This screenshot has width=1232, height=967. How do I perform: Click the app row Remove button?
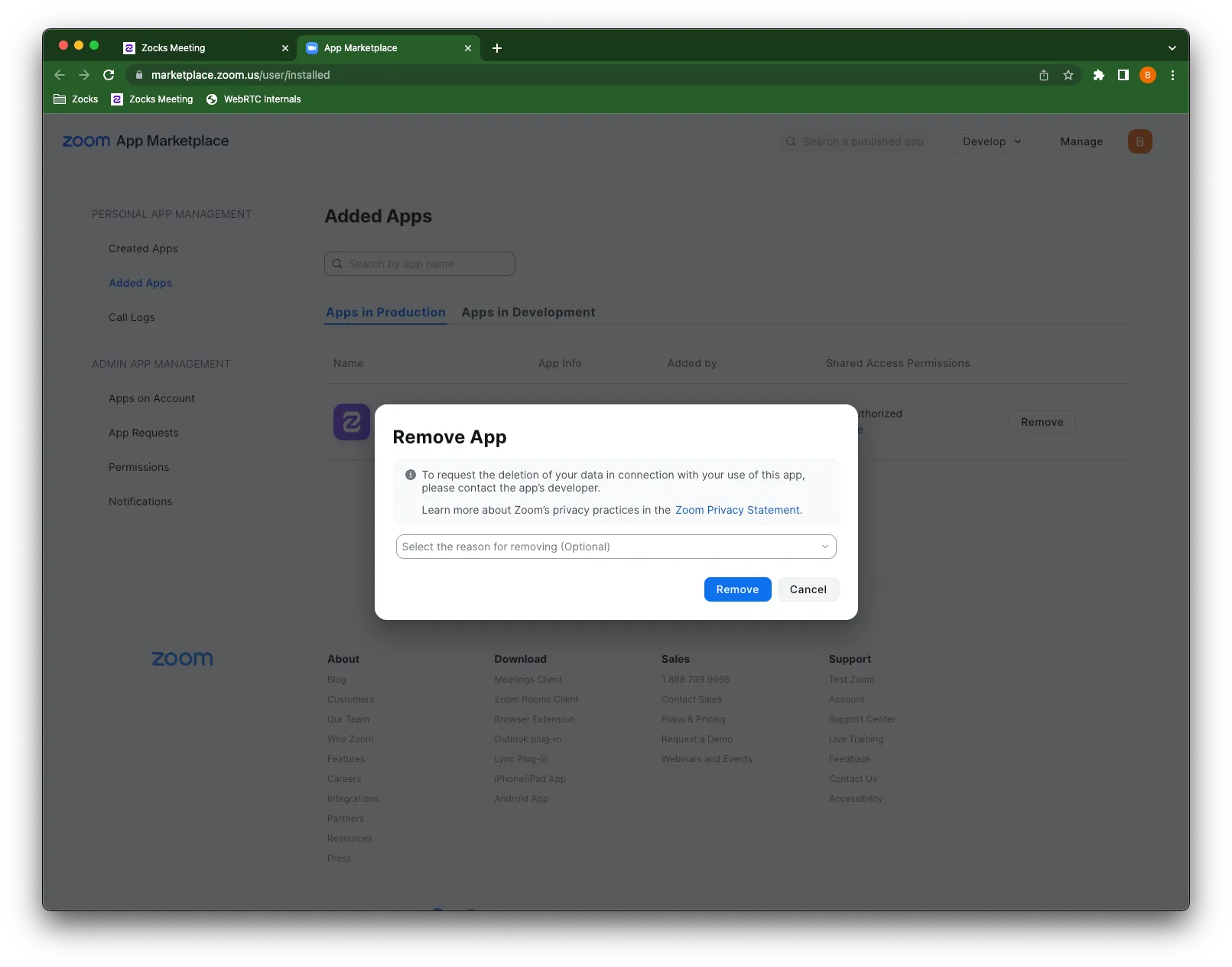click(1042, 422)
